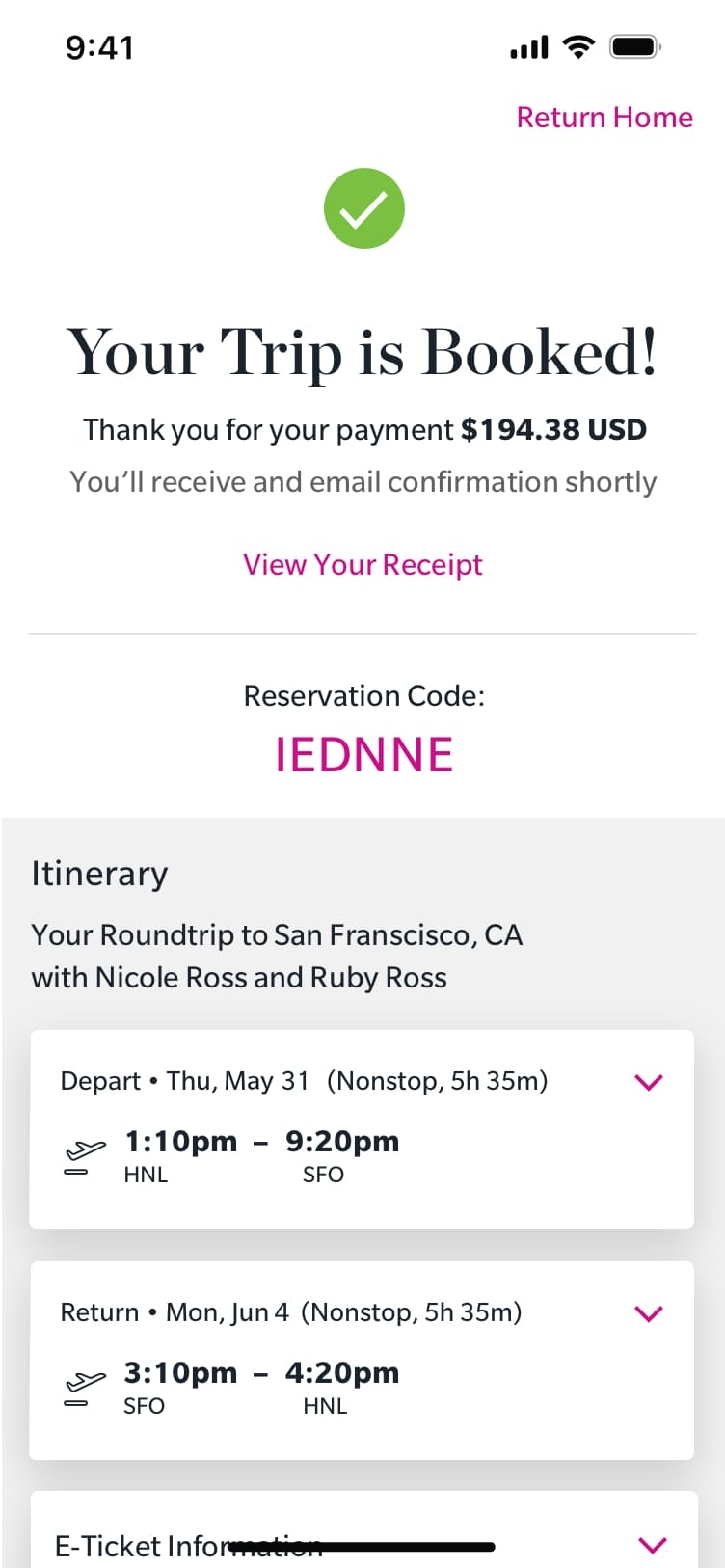Viewport: 725px width, 1568px height.
Task: Expand the E-Ticket Information section
Action: click(x=653, y=1545)
